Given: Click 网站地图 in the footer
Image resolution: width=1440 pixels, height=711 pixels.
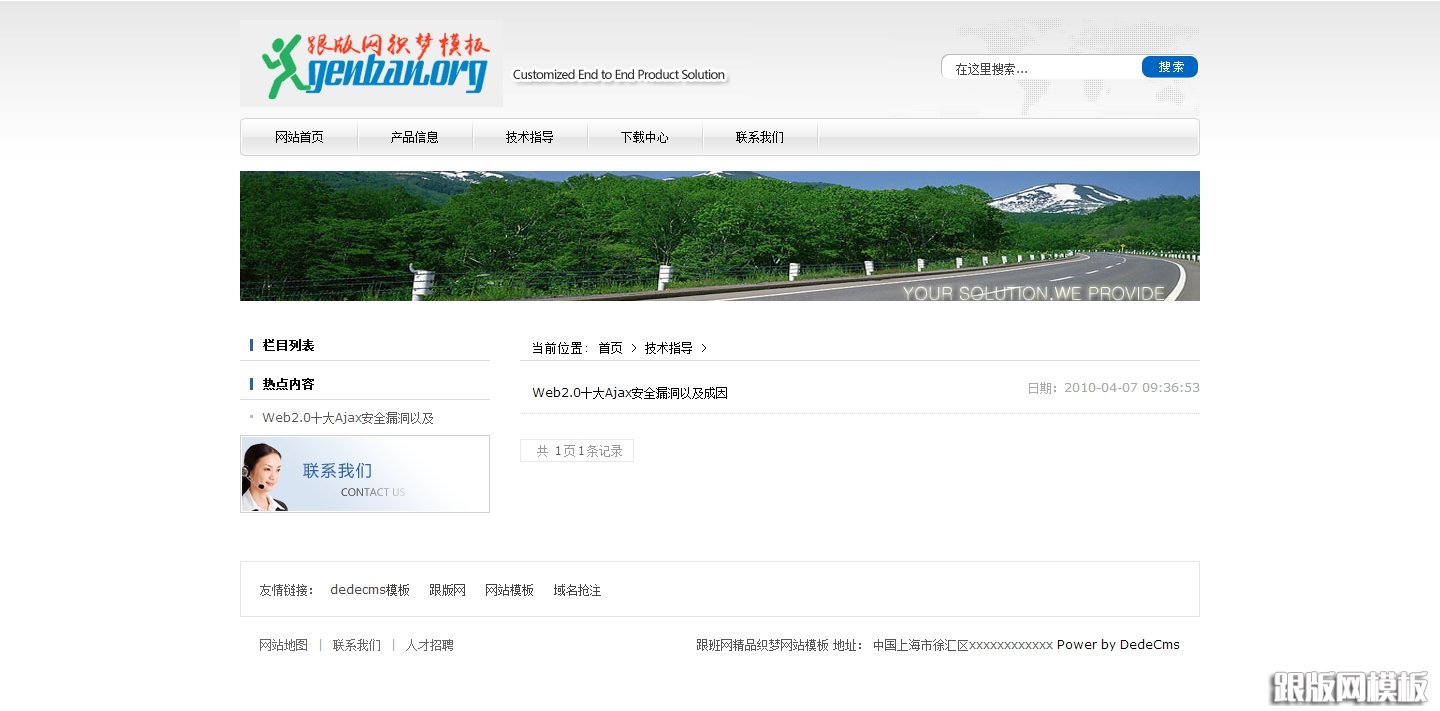Looking at the screenshot, I should pos(283,644).
